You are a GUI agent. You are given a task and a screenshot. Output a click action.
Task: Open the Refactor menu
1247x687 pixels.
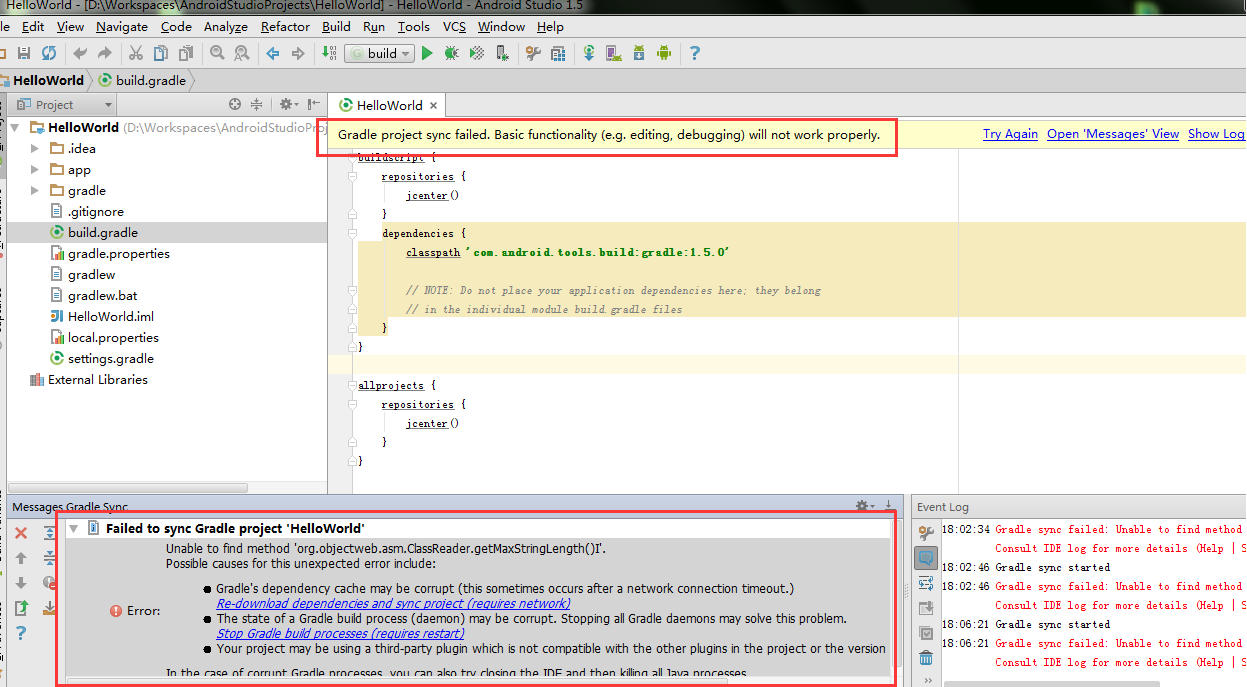[285, 27]
